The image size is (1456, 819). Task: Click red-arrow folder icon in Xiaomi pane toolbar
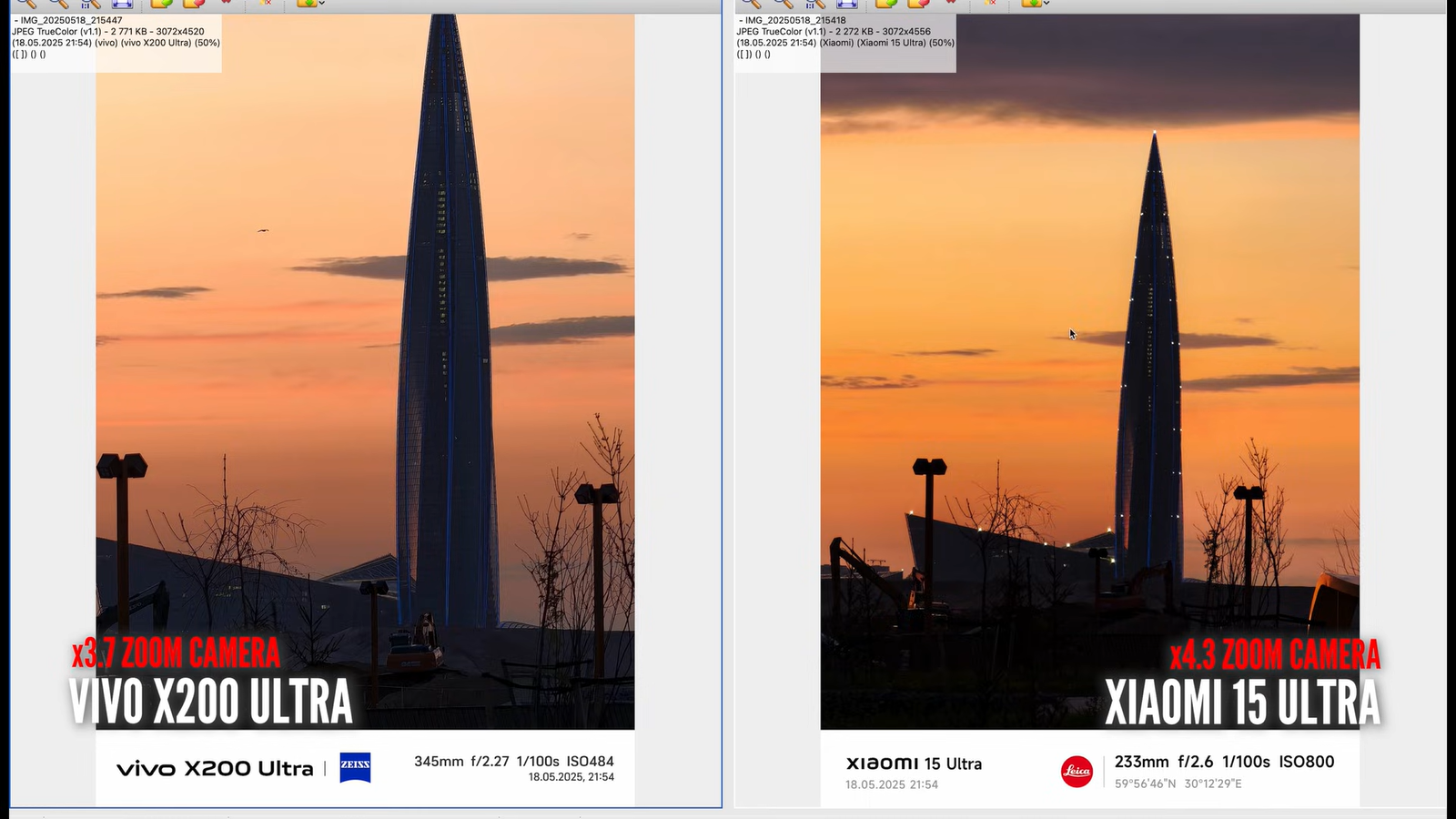(x=918, y=4)
